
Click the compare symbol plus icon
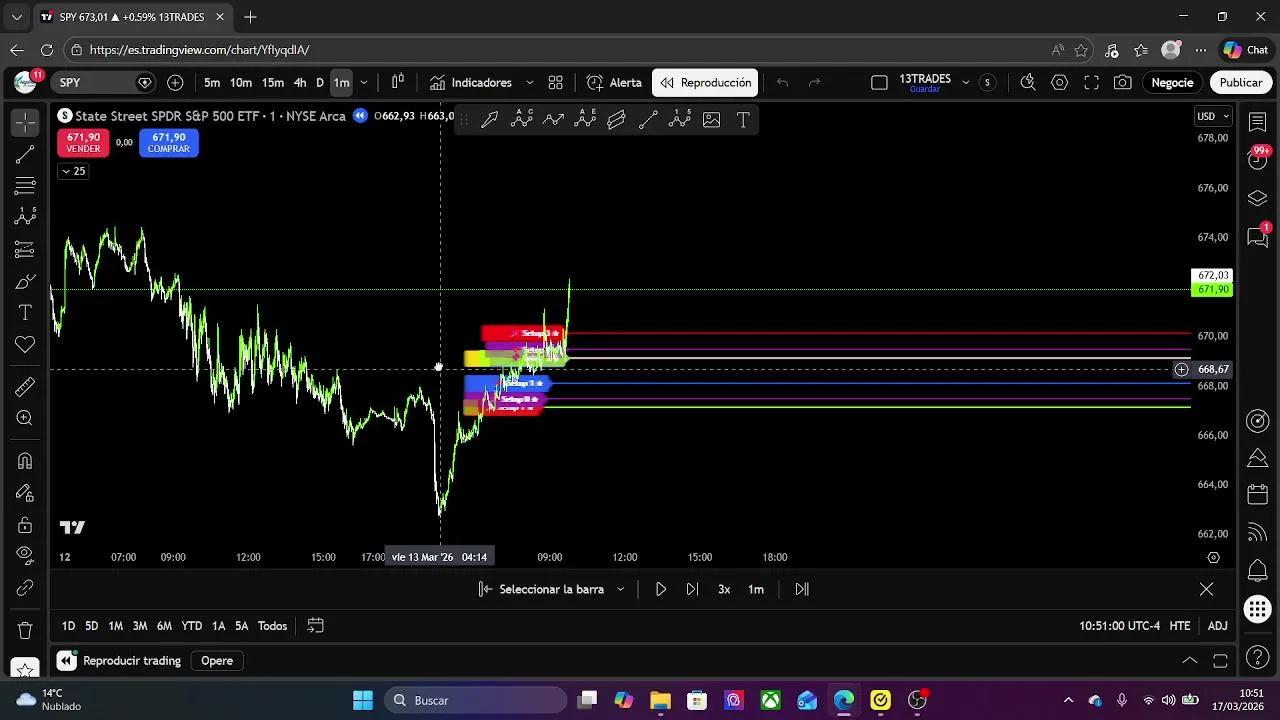(x=175, y=83)
